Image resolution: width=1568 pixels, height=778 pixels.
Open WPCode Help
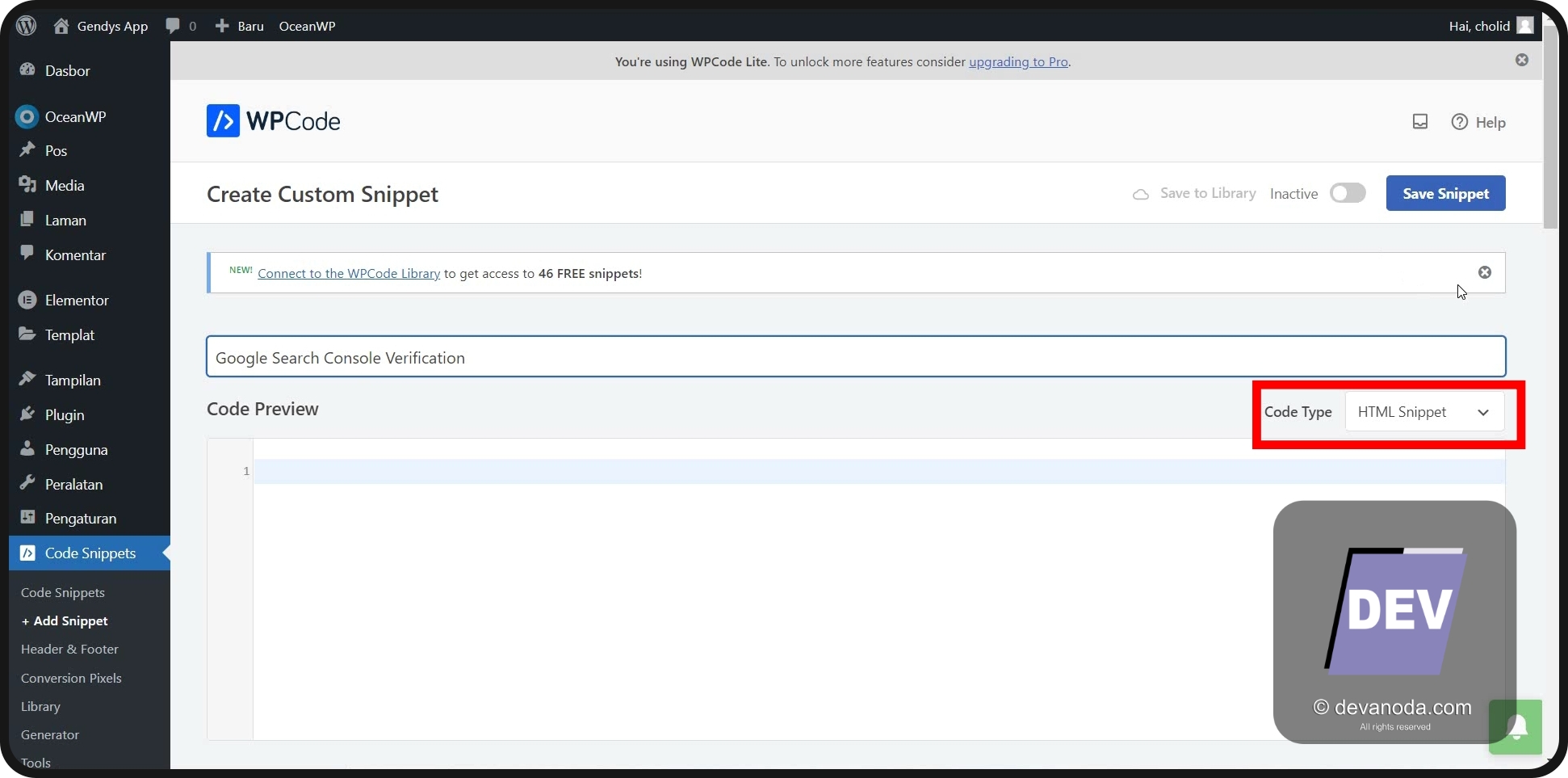[x=1478, y=122]
